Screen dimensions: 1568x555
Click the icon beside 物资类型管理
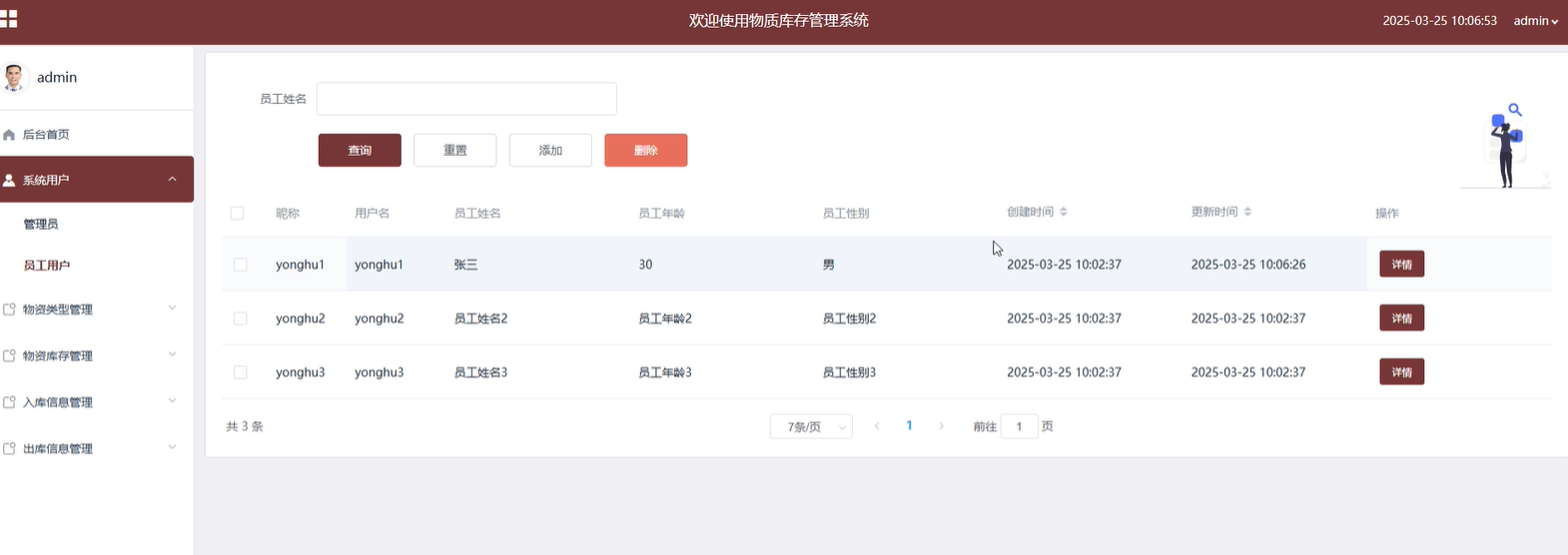[x=9, y=309]
